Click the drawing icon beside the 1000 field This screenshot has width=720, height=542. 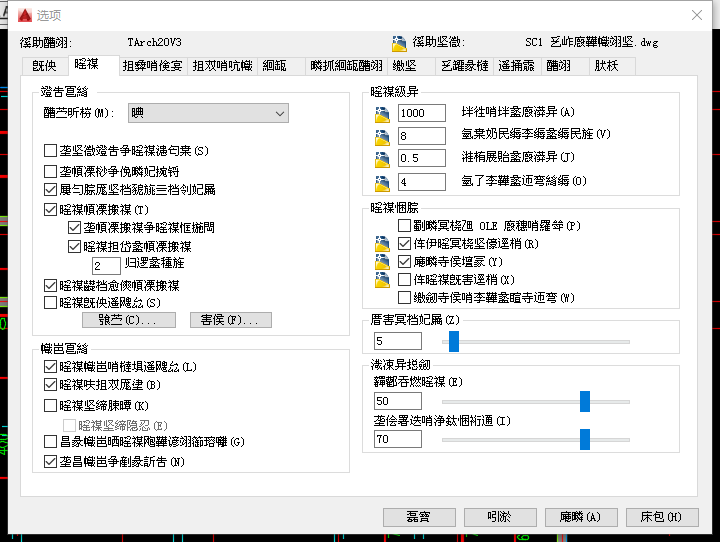tap(382, 114)
